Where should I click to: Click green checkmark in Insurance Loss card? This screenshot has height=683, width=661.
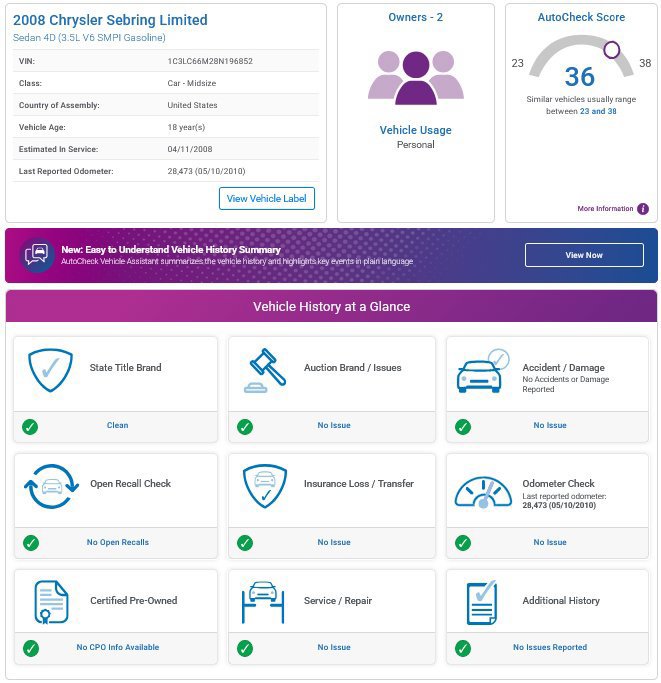(245, 543)
